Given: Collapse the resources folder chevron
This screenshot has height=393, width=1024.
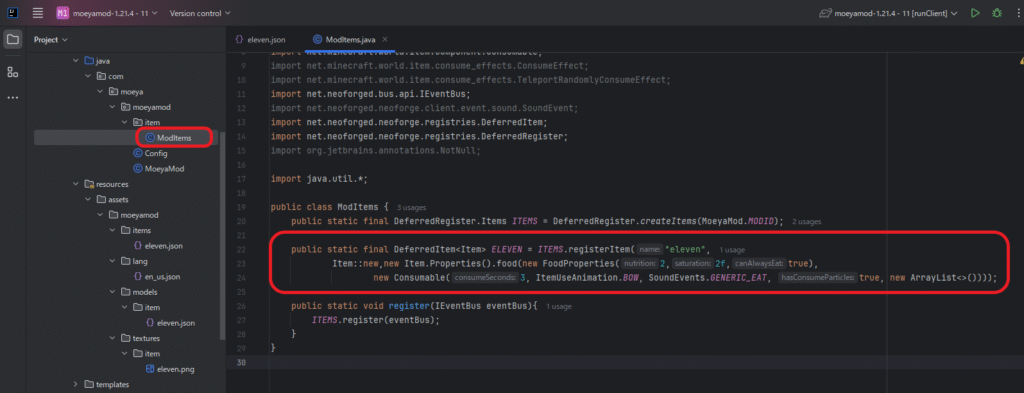Looking at the screenshot, I should click(77, 184).
